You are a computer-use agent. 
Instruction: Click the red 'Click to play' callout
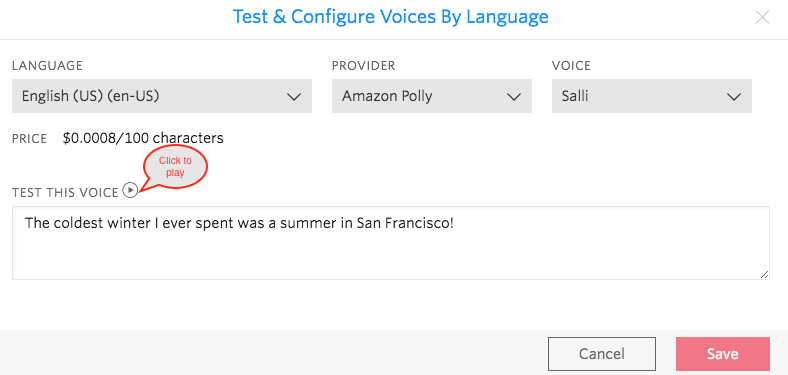coord(175,167)
